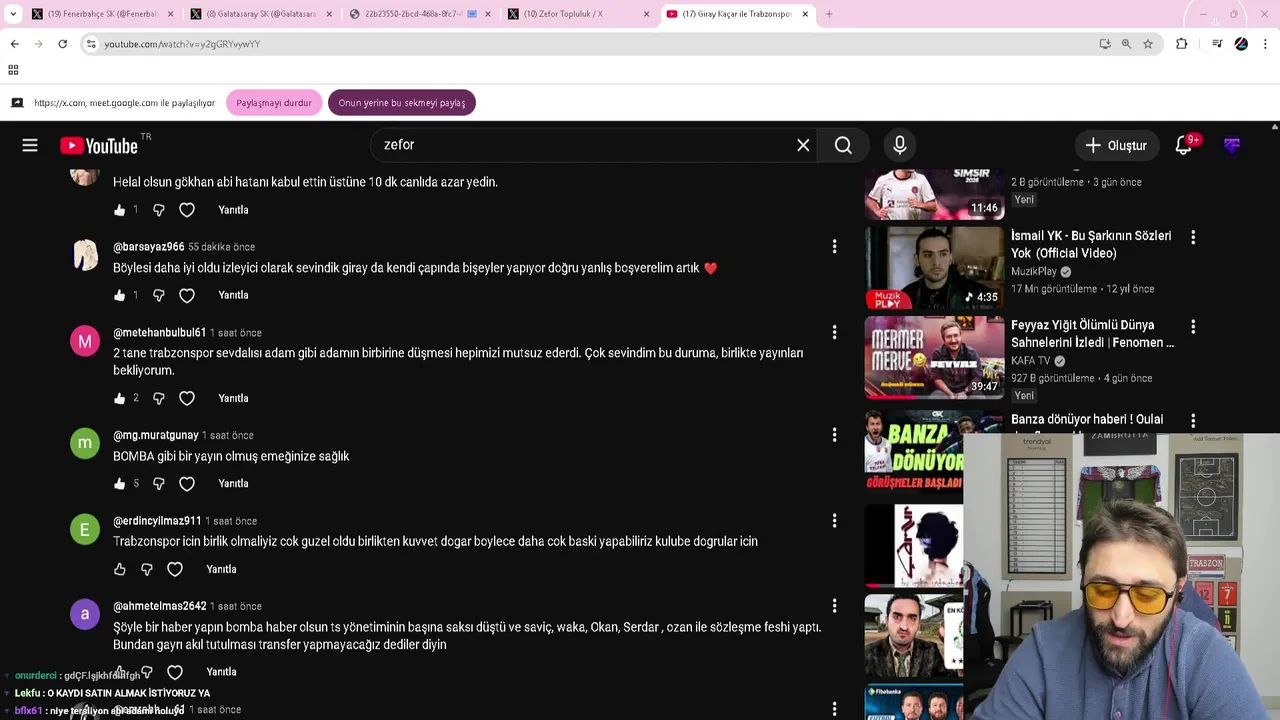Open the Banza dönüyor video thumbnail
The image size is (1280, 720).
point(914,450)
